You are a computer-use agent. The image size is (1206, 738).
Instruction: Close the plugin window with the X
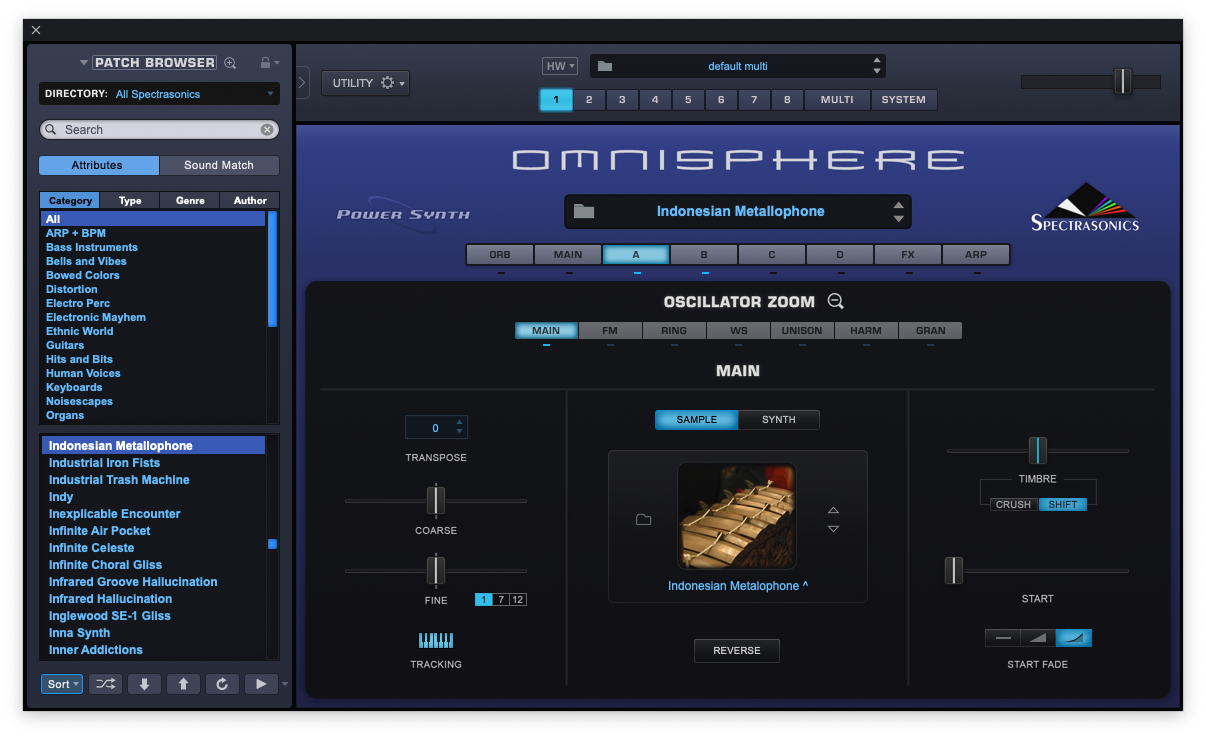pos(36,30)
